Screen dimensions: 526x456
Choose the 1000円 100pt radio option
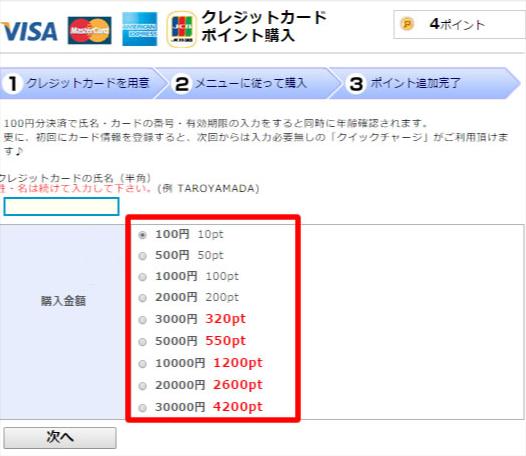[x=143, y=277]
